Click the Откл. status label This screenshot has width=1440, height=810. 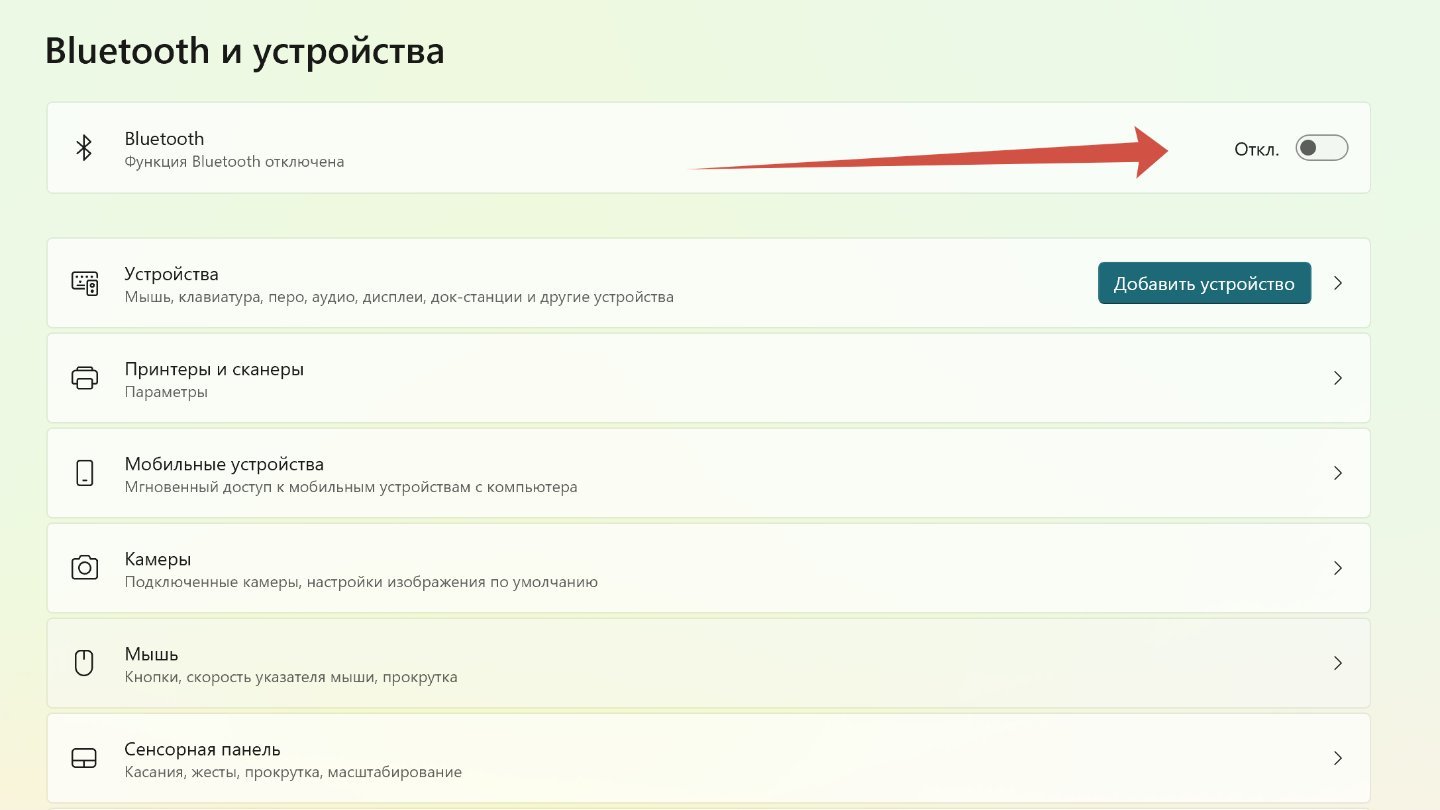(1257, 149)
